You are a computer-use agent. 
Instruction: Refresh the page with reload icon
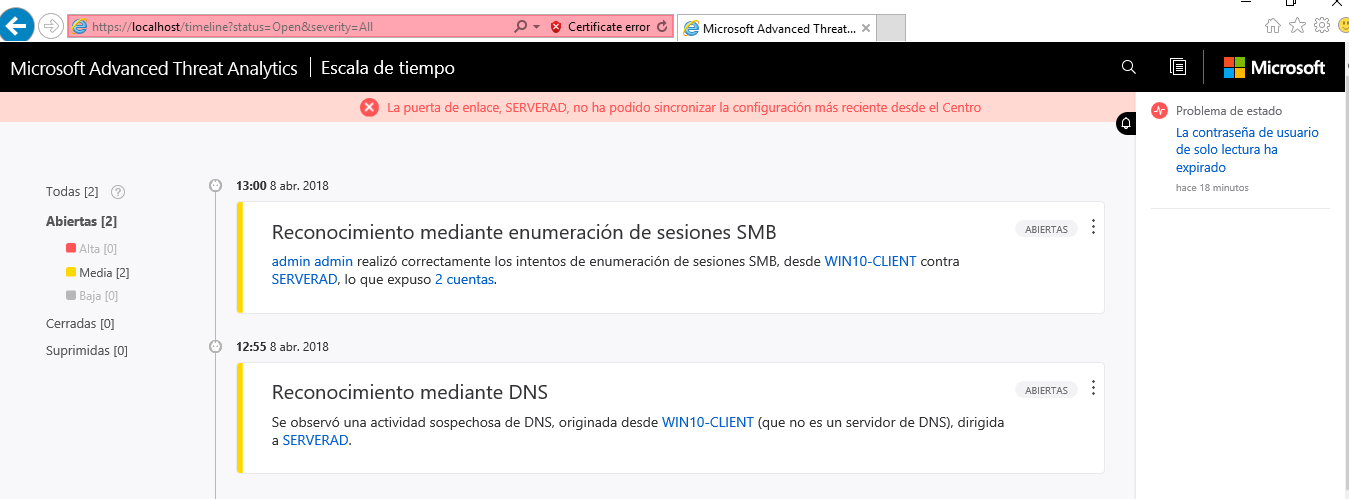pyautogui.click(x=662, y=27)
